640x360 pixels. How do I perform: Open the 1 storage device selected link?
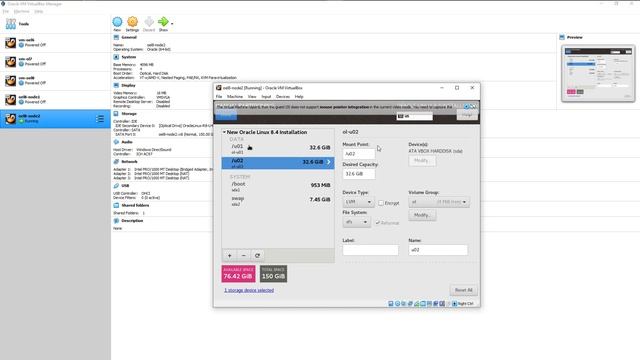[249, 290]
